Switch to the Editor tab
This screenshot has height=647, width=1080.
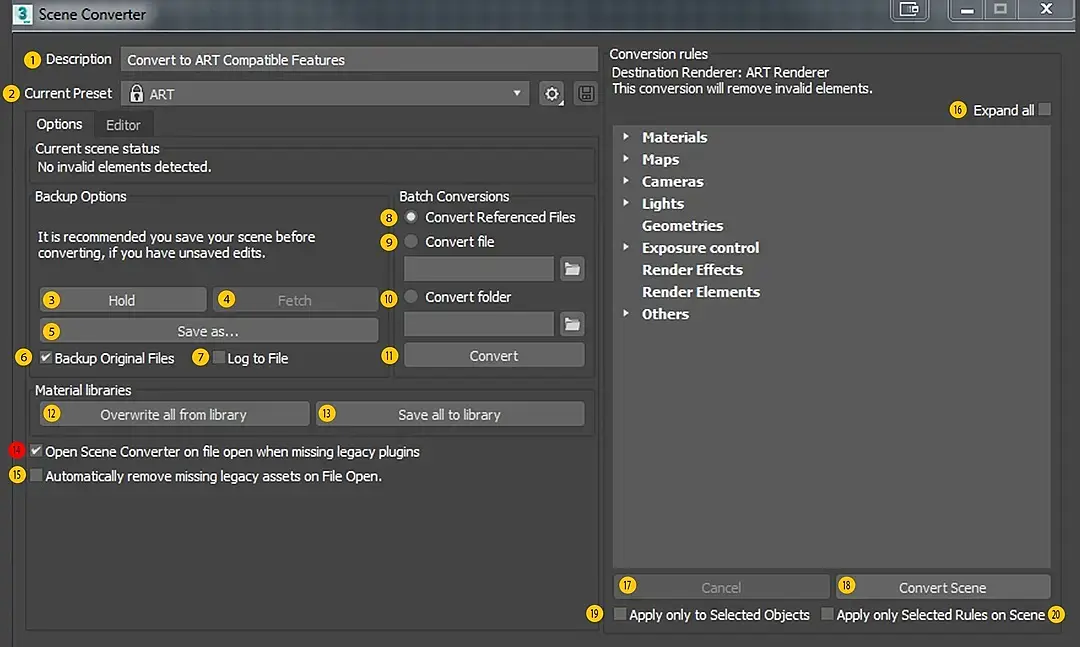click(x=123, y=125)
